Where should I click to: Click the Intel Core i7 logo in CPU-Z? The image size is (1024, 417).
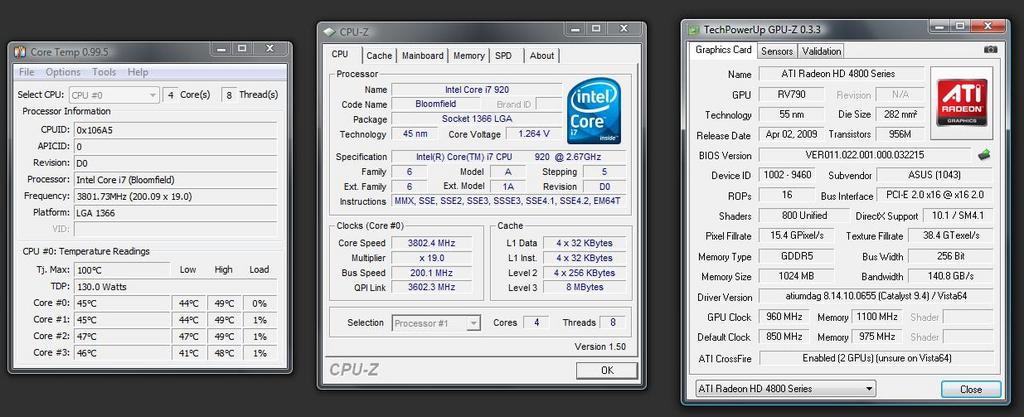click(x=594, y=111)
